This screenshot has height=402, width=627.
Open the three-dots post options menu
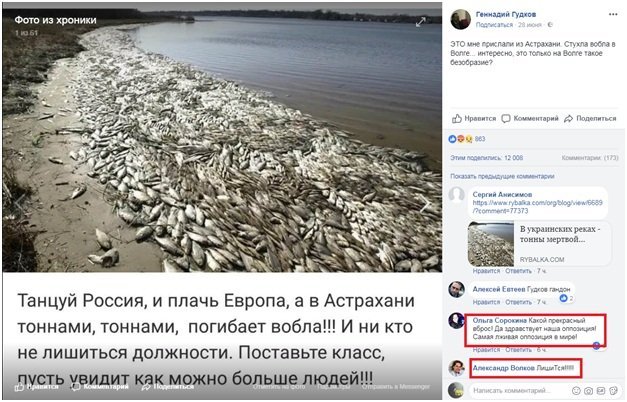coord(613,14)
